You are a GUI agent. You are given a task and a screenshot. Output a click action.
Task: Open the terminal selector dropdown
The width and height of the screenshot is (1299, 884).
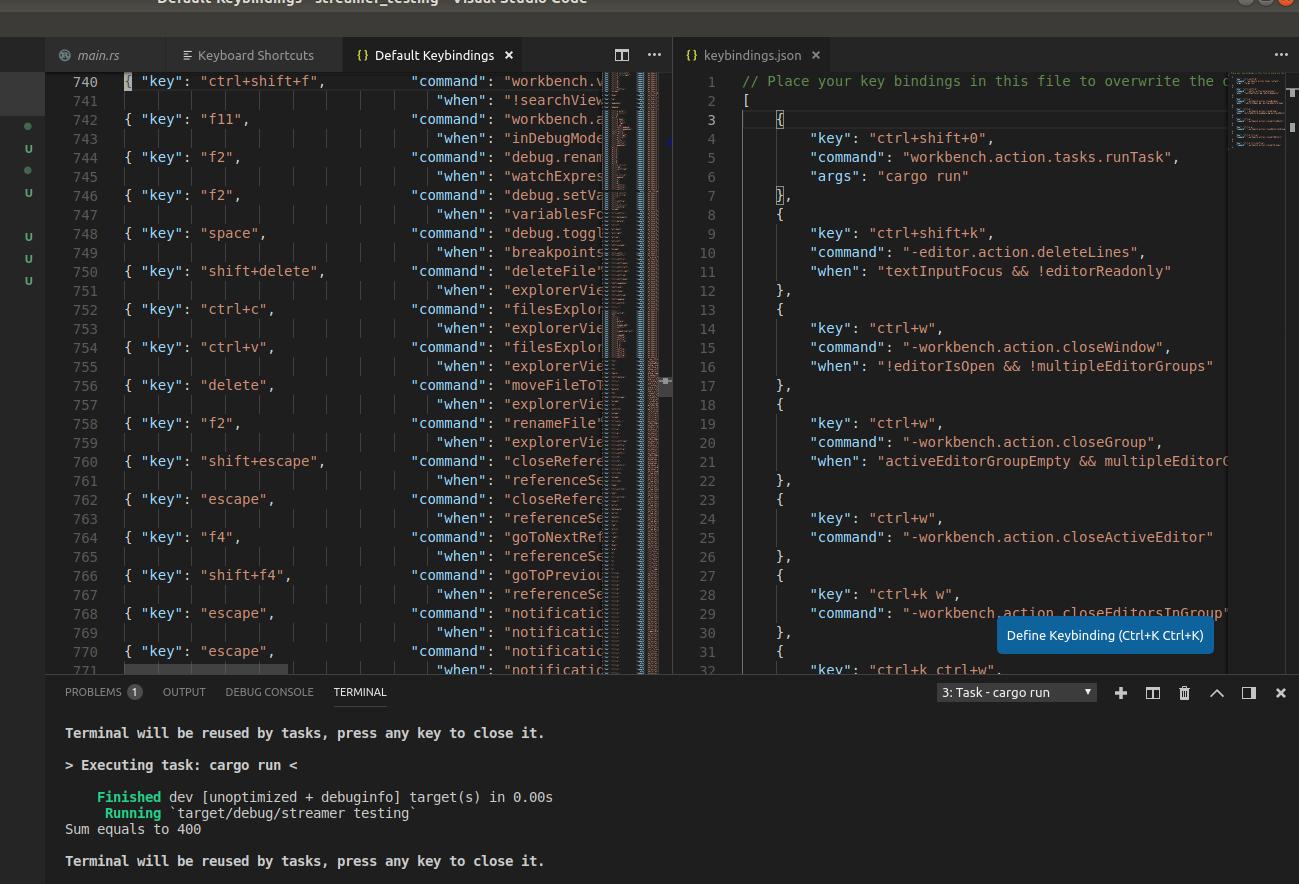(x=1017, y=692)
